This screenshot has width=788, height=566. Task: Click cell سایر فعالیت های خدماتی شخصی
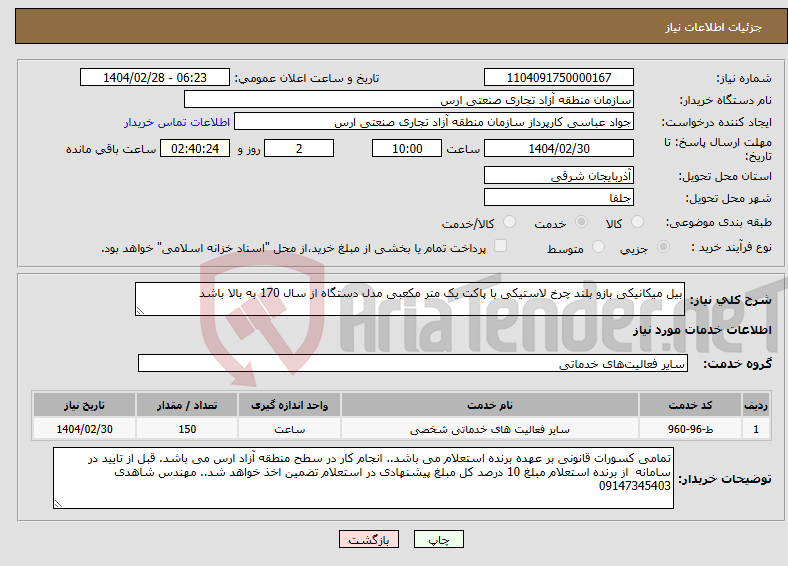coord(489,429)
